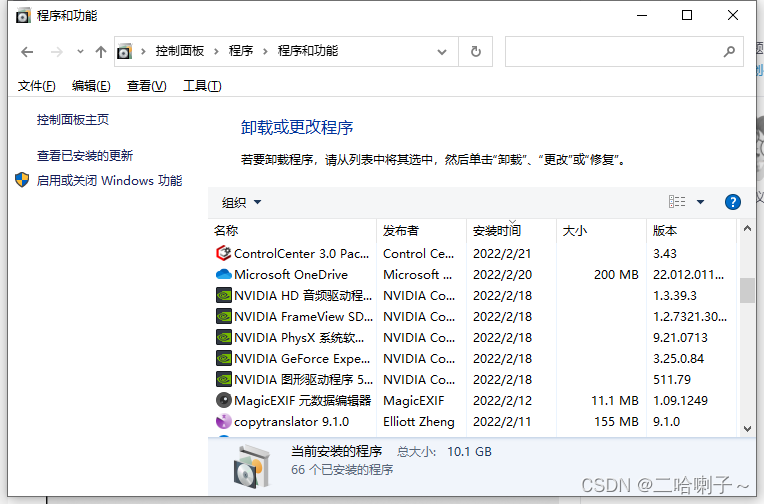The height and width of the screenshot is (504, 764).
Task: Click version cell 511.79
Action: pos(672,379)
